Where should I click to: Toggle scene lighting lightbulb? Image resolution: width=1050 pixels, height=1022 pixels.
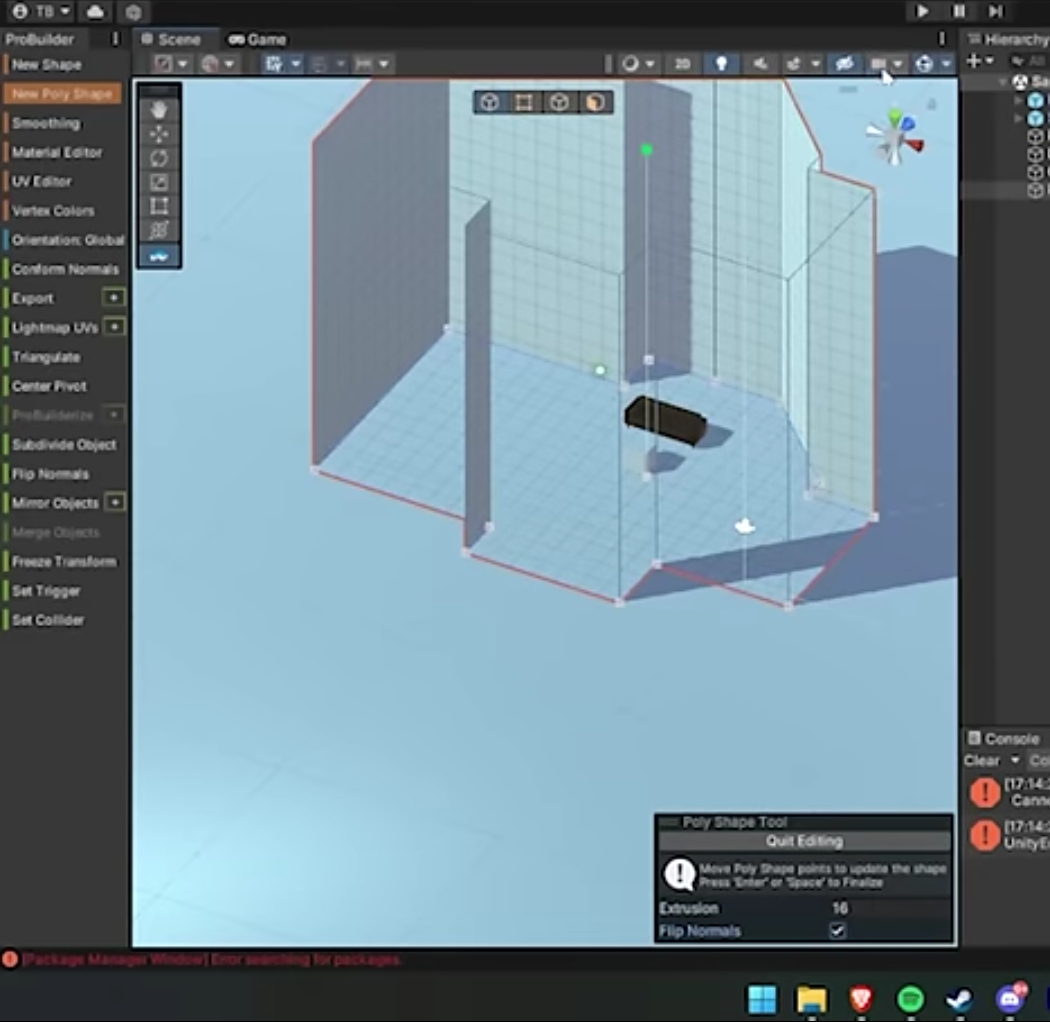(721, 64)
